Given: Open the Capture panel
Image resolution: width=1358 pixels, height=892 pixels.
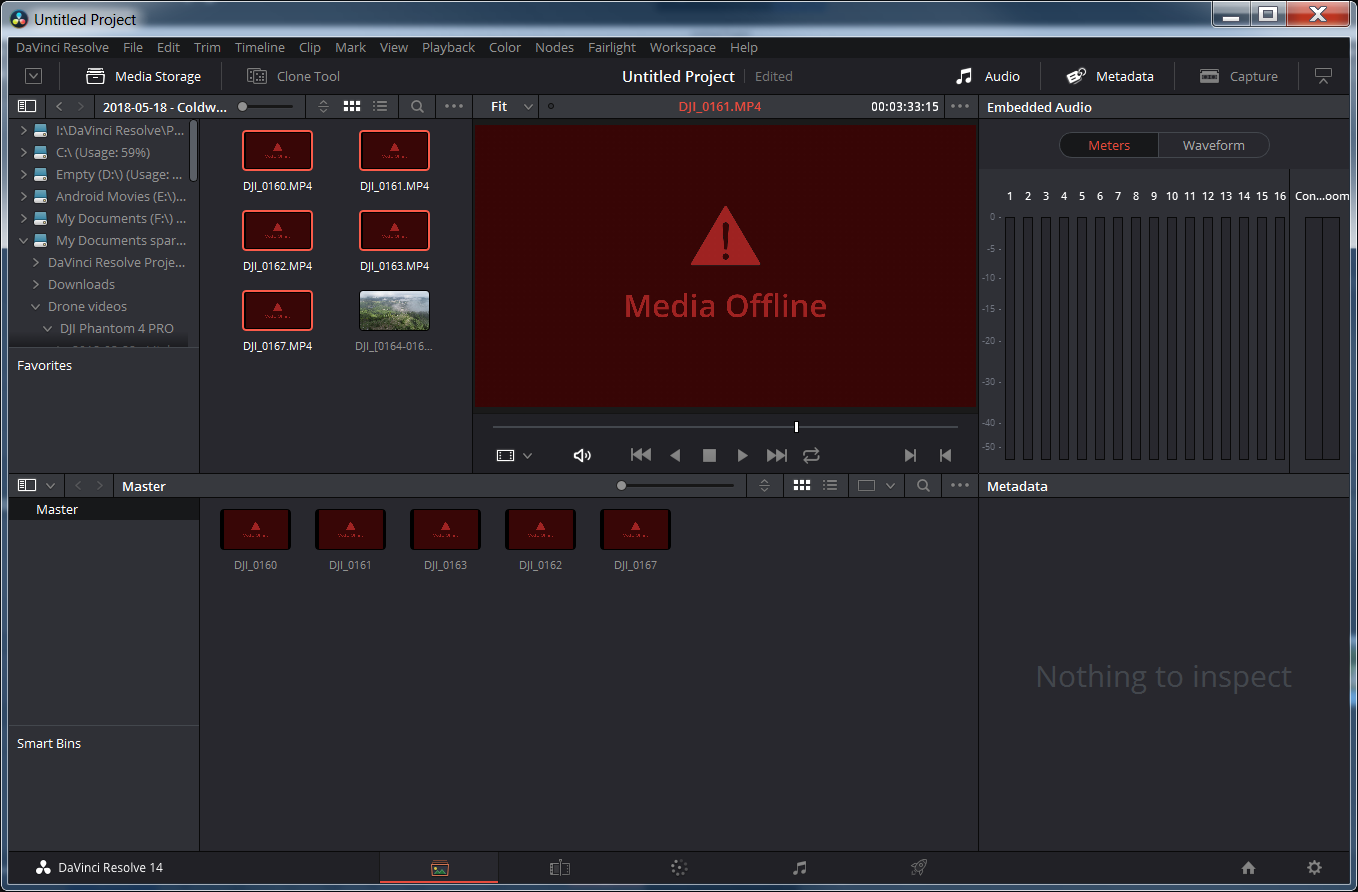Looking at the screenshot, I should tap(1238, 76).
